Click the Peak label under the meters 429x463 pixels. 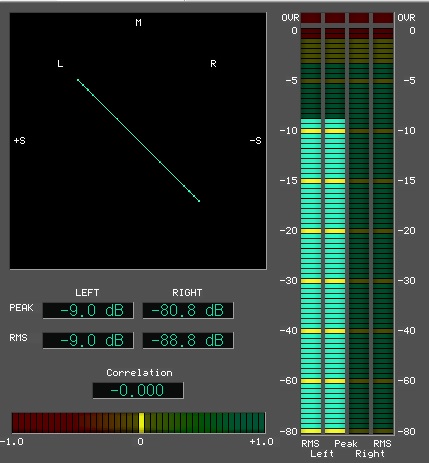[x=346, y=444]
